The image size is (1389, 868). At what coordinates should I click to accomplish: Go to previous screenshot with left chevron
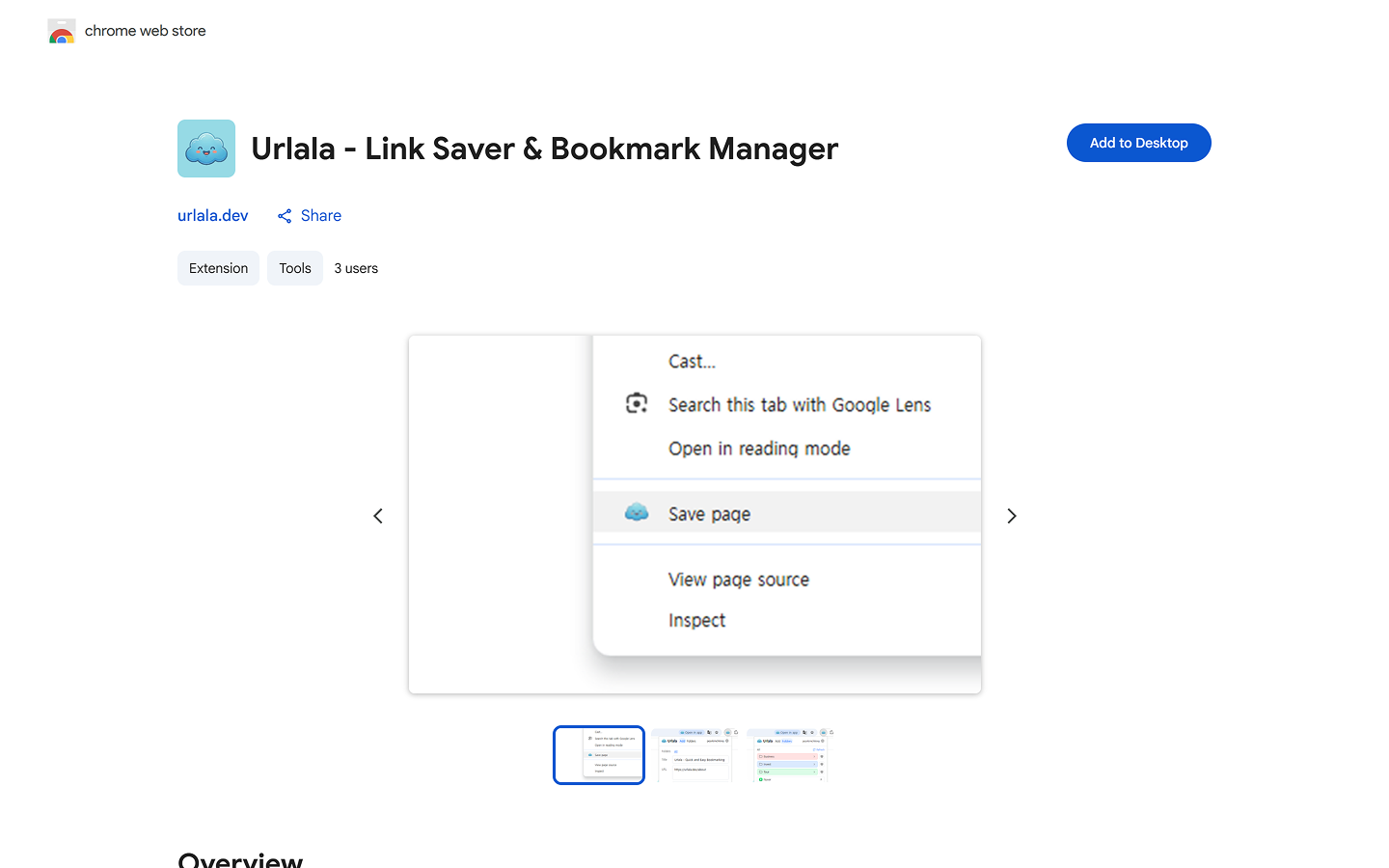pyautogui.click(x=378, y=516)
